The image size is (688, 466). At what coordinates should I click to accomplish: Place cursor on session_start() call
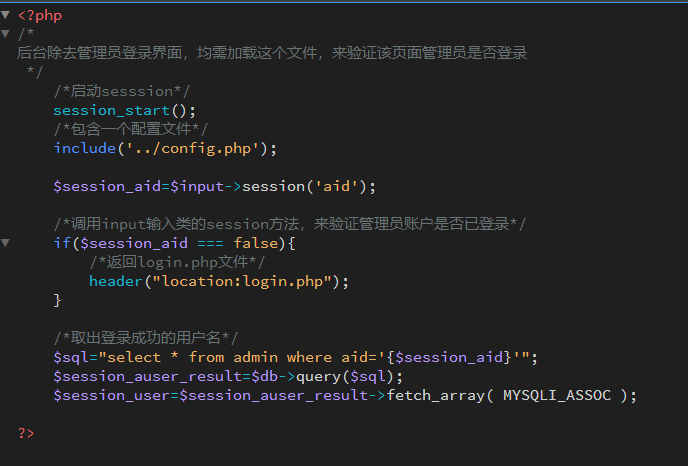pyautogui.click(x=125, y=110)
